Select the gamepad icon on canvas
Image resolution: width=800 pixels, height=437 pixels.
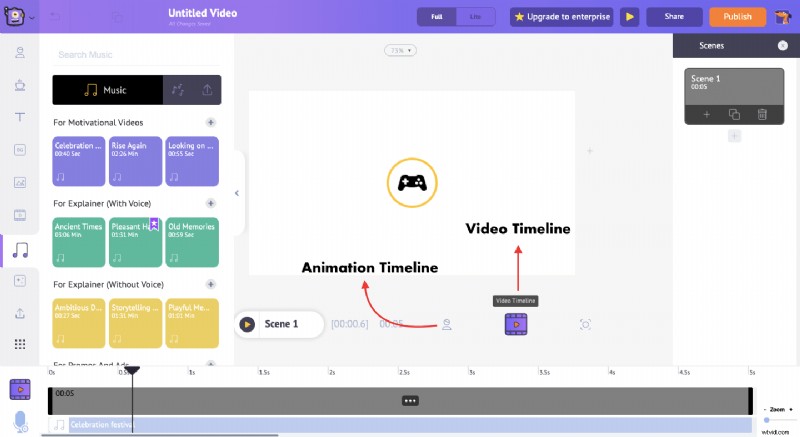[x=412, y=183]
